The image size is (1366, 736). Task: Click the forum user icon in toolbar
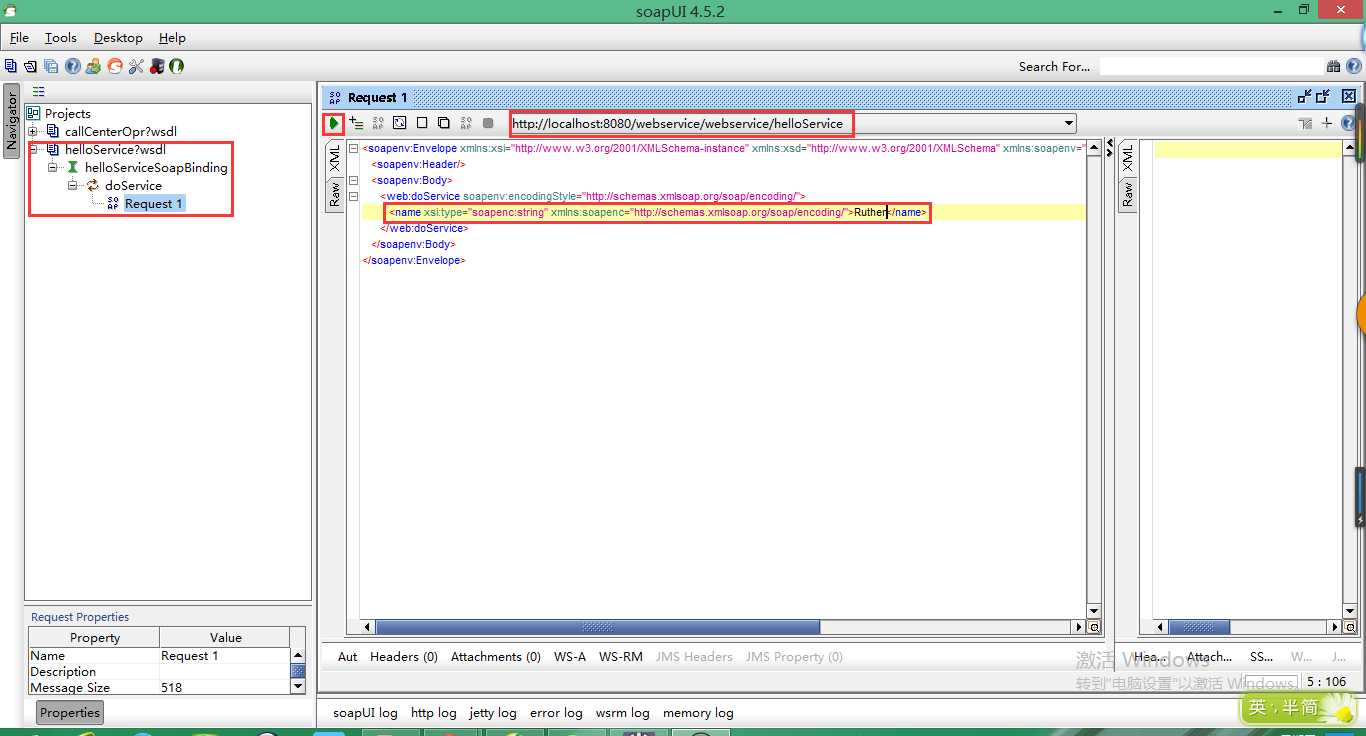tap(93, 66)
